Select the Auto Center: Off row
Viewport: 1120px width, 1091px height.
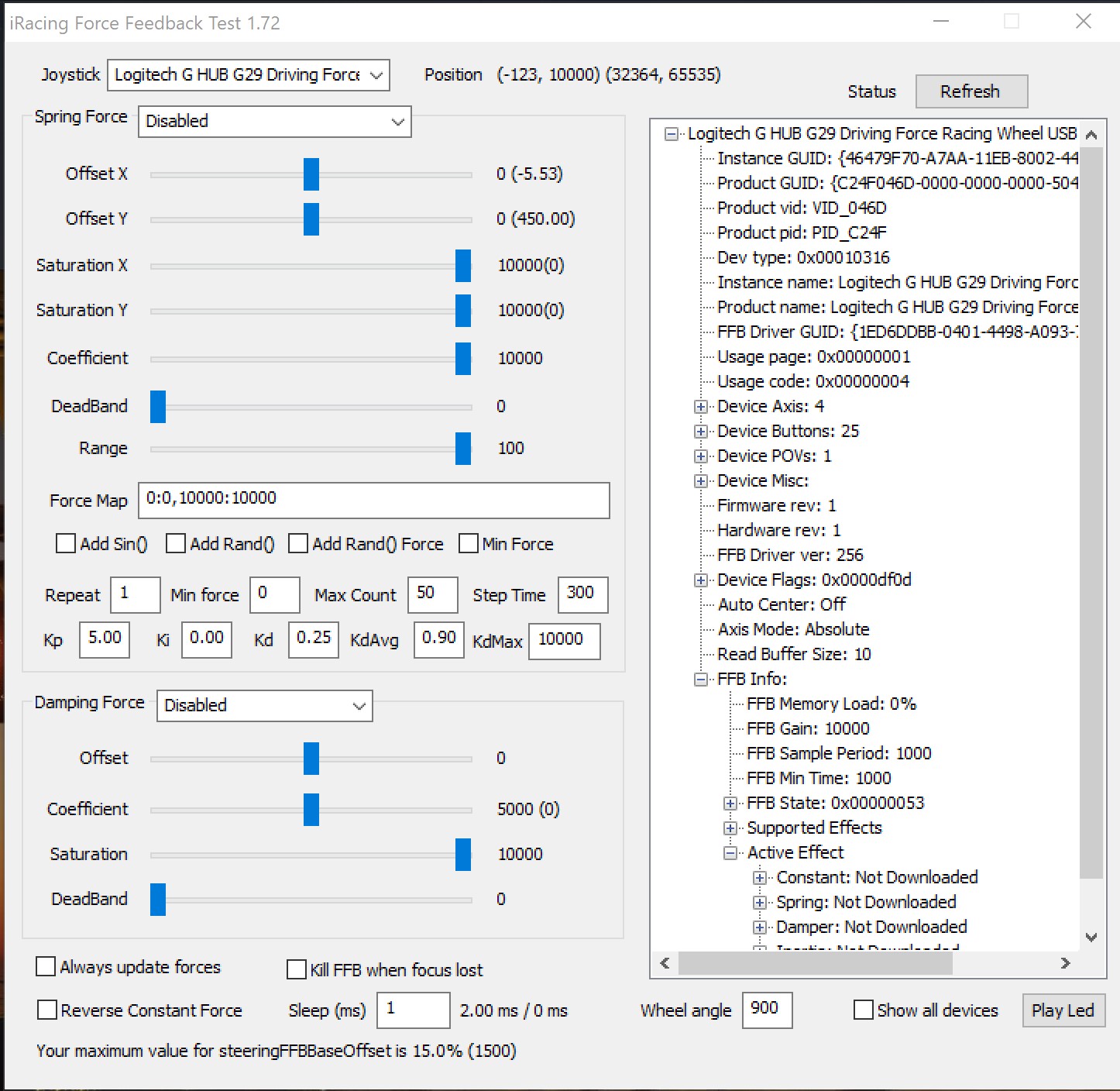coord(782,604)
